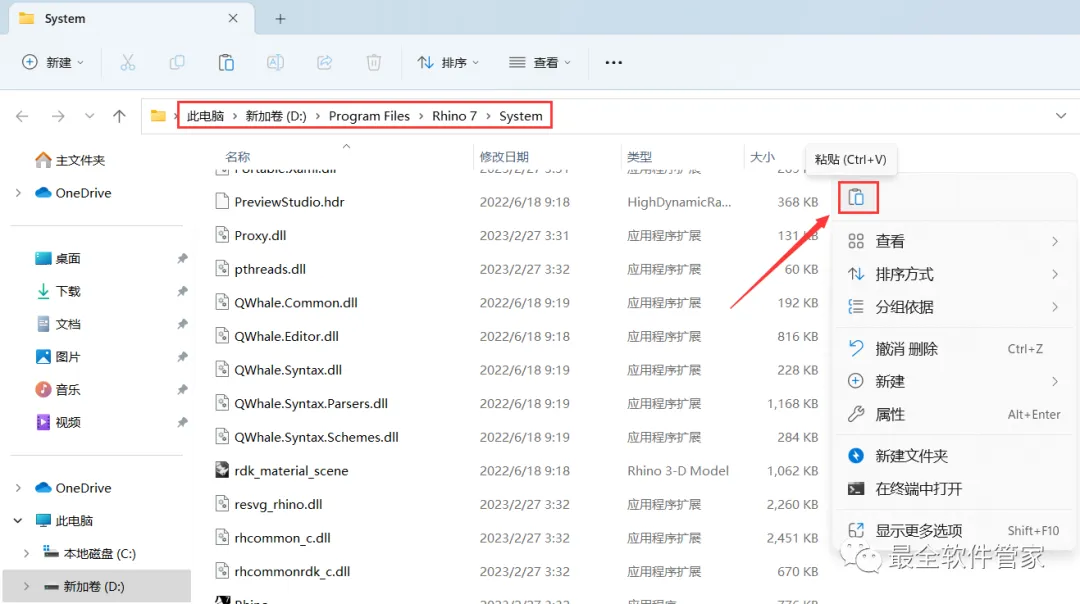Image resolution: width=1080 pixels, height=604 pixels.
Task: Click the Rename icon in toolbar
Action: [x=276, y=63]
